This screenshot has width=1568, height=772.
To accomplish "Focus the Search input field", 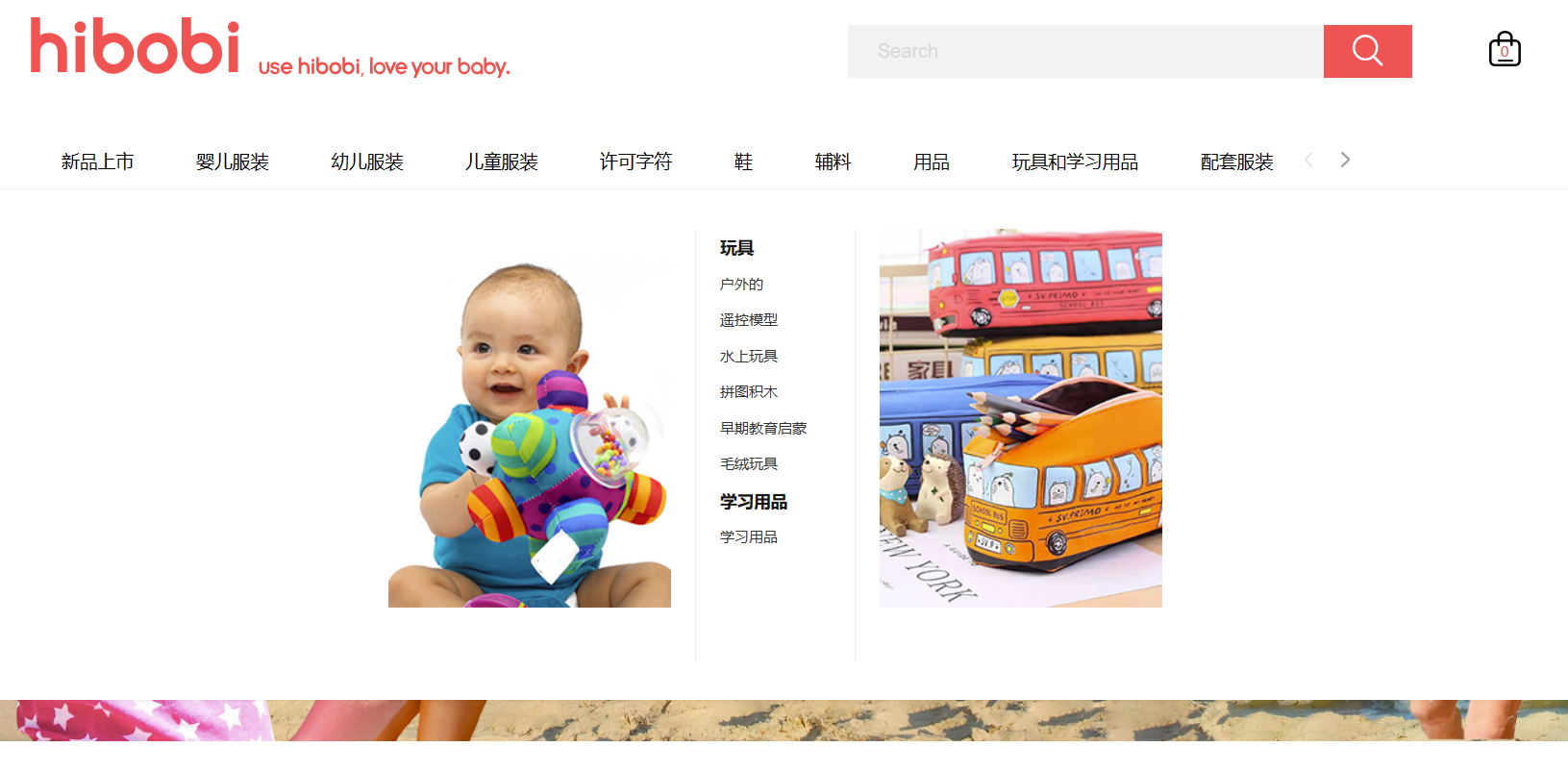I will point(1085,51).
